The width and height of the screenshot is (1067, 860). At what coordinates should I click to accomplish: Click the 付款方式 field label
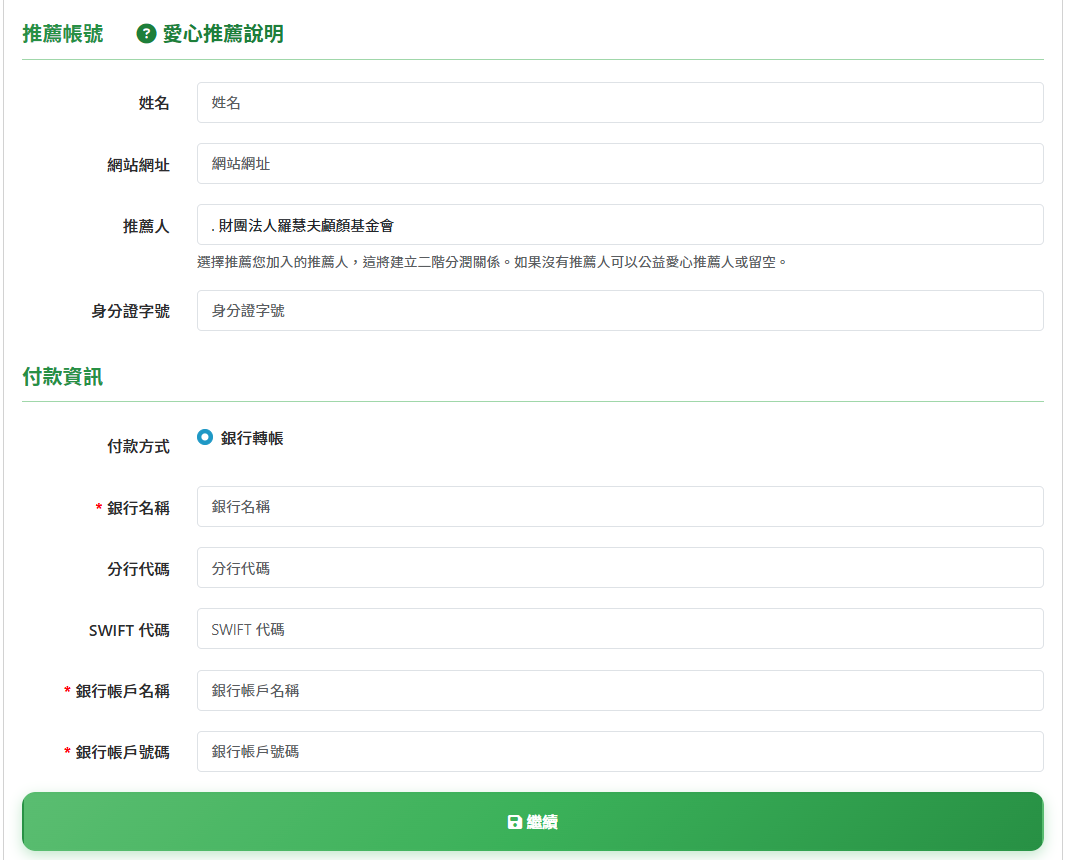pyautogui.click(x=138, y=447)
